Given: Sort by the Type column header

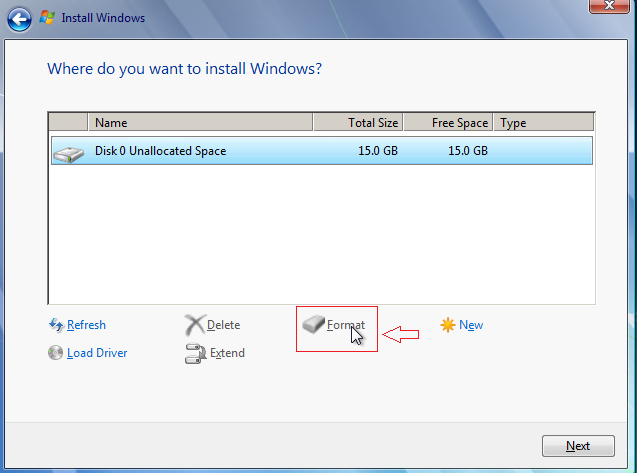Looking at the screenshot, I should click(x=544, y=122).
